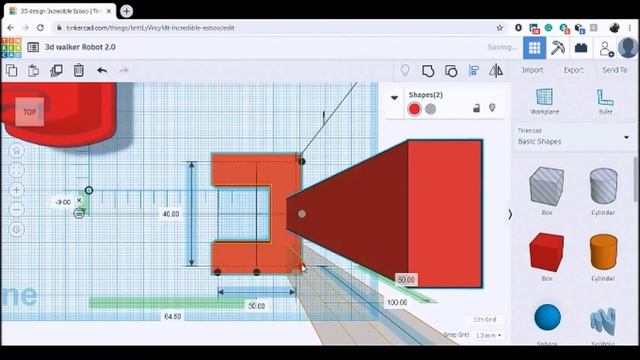Viewport: 640px width, 360px height.
Task: Click the Edit Grid button
Action: 485,320
